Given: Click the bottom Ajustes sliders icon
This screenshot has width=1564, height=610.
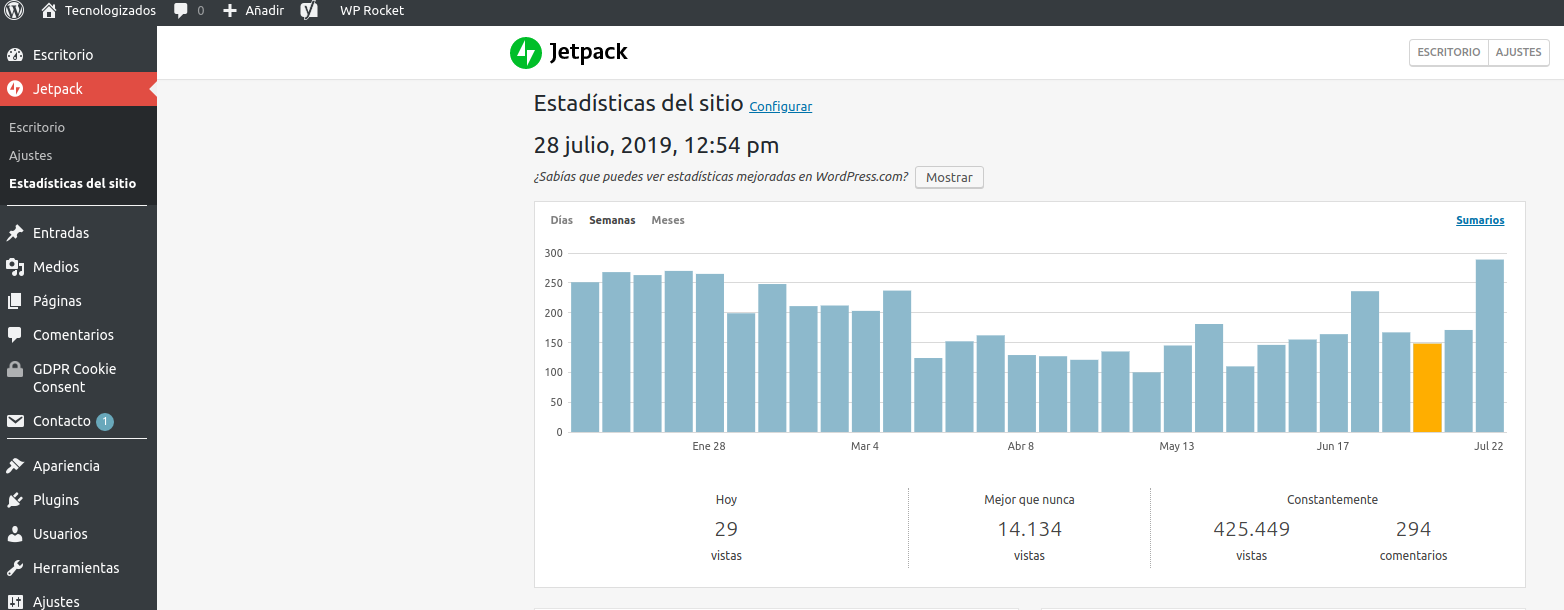Looking at the screenshot, I should click(x=15, y=601).
